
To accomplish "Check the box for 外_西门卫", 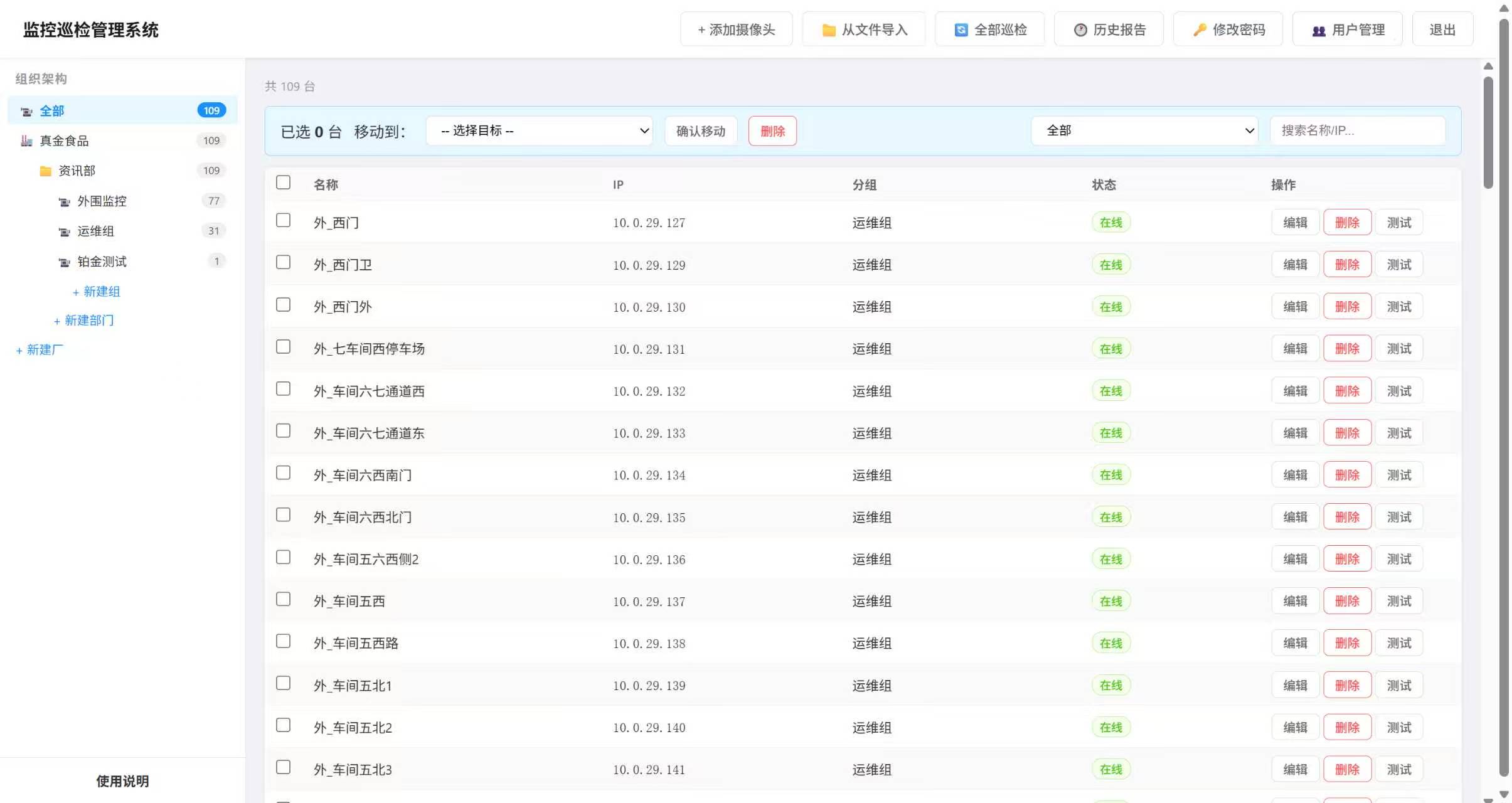I will point(283,262).
